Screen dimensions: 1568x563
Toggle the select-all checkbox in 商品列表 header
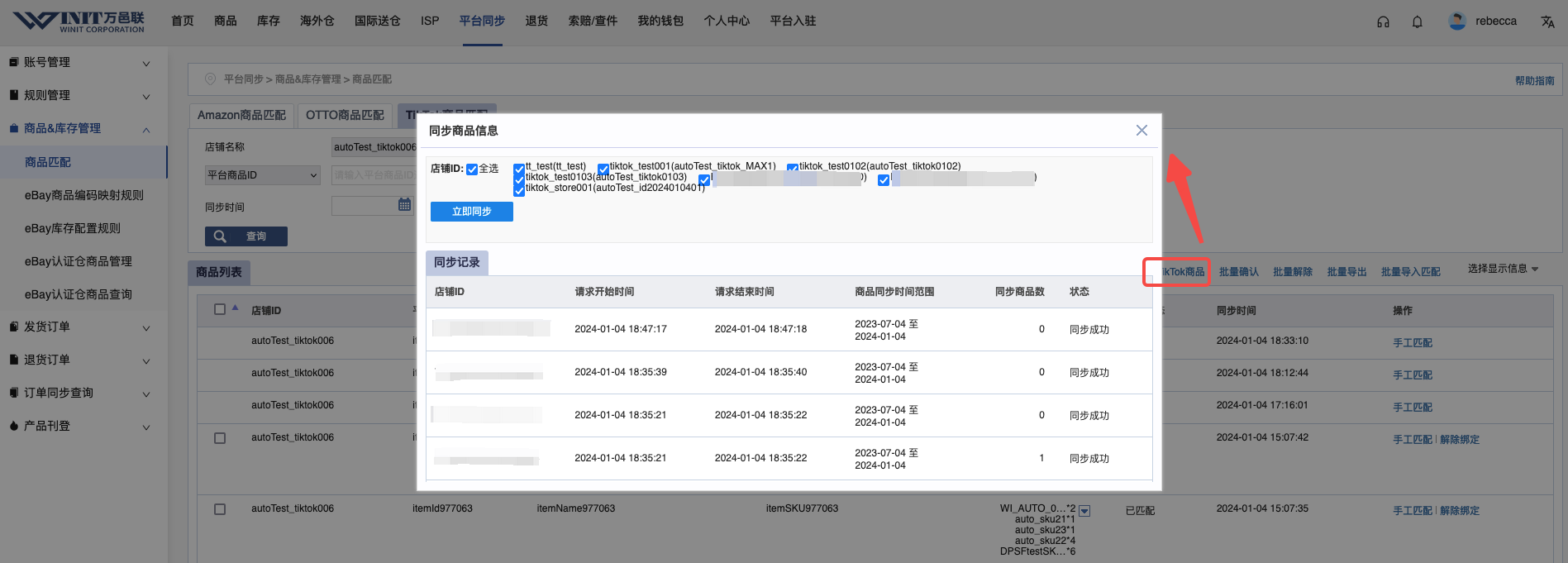220,309
